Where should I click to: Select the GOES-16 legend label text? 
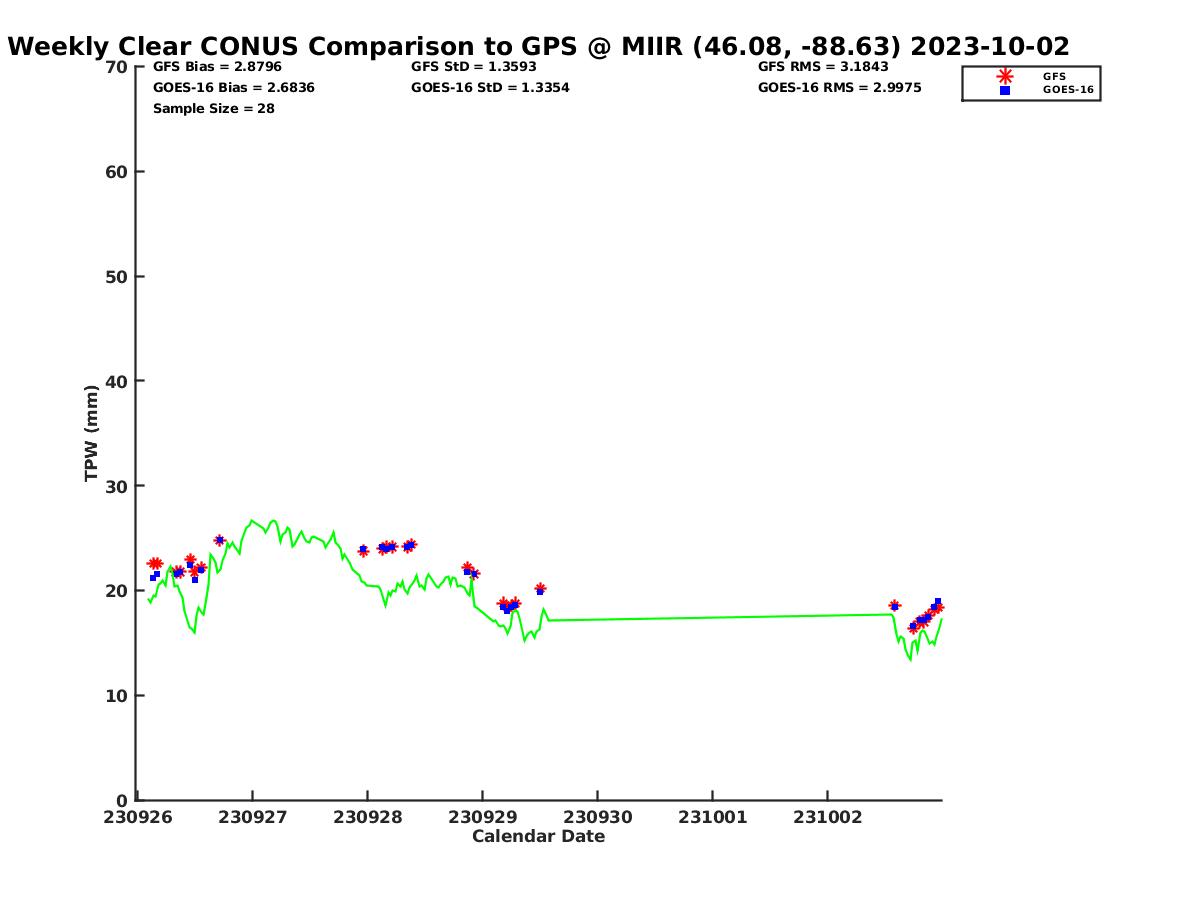coord(1068,90)
